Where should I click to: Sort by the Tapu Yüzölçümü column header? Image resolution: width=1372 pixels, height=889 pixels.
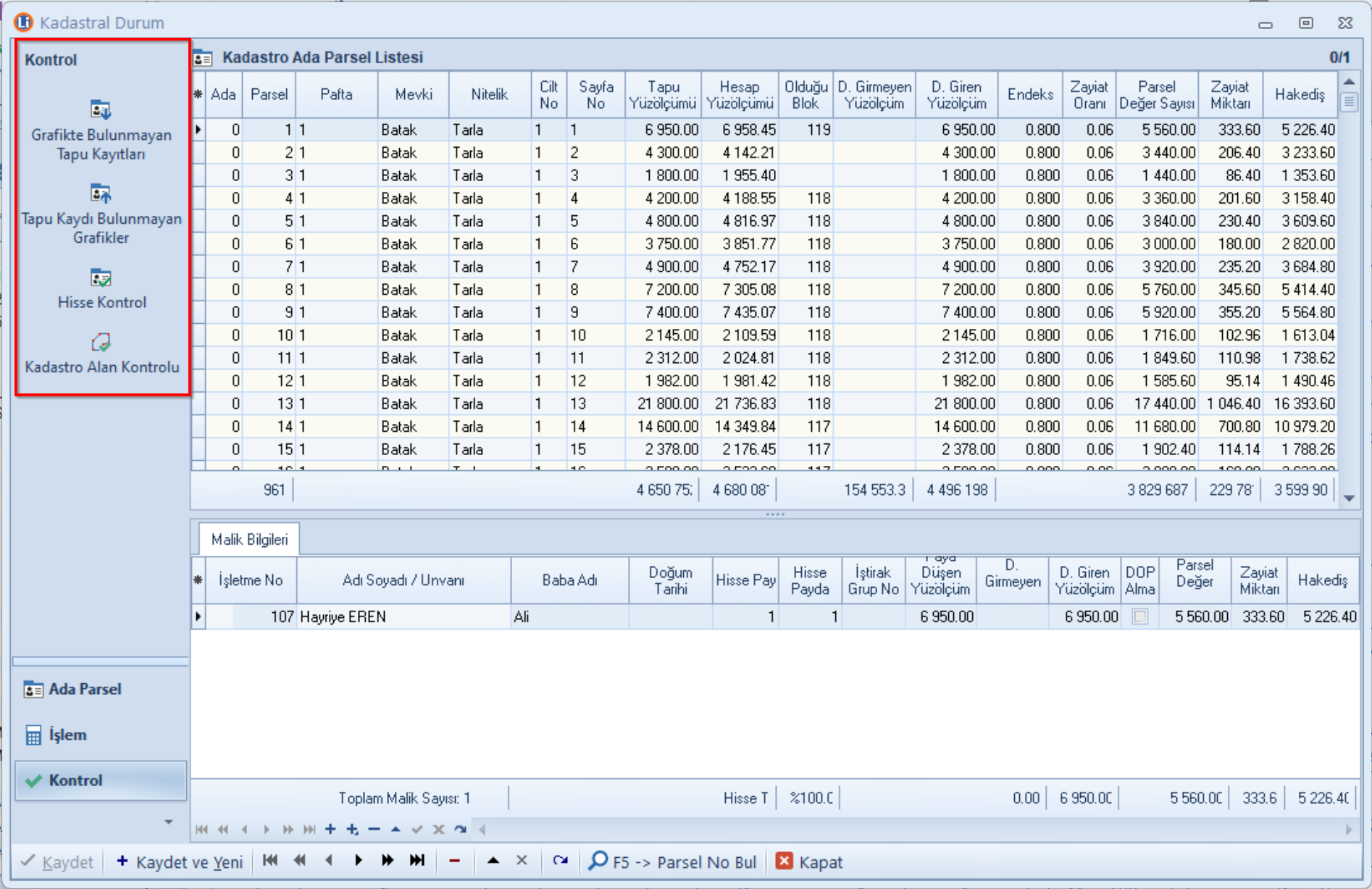click(663, 94)
